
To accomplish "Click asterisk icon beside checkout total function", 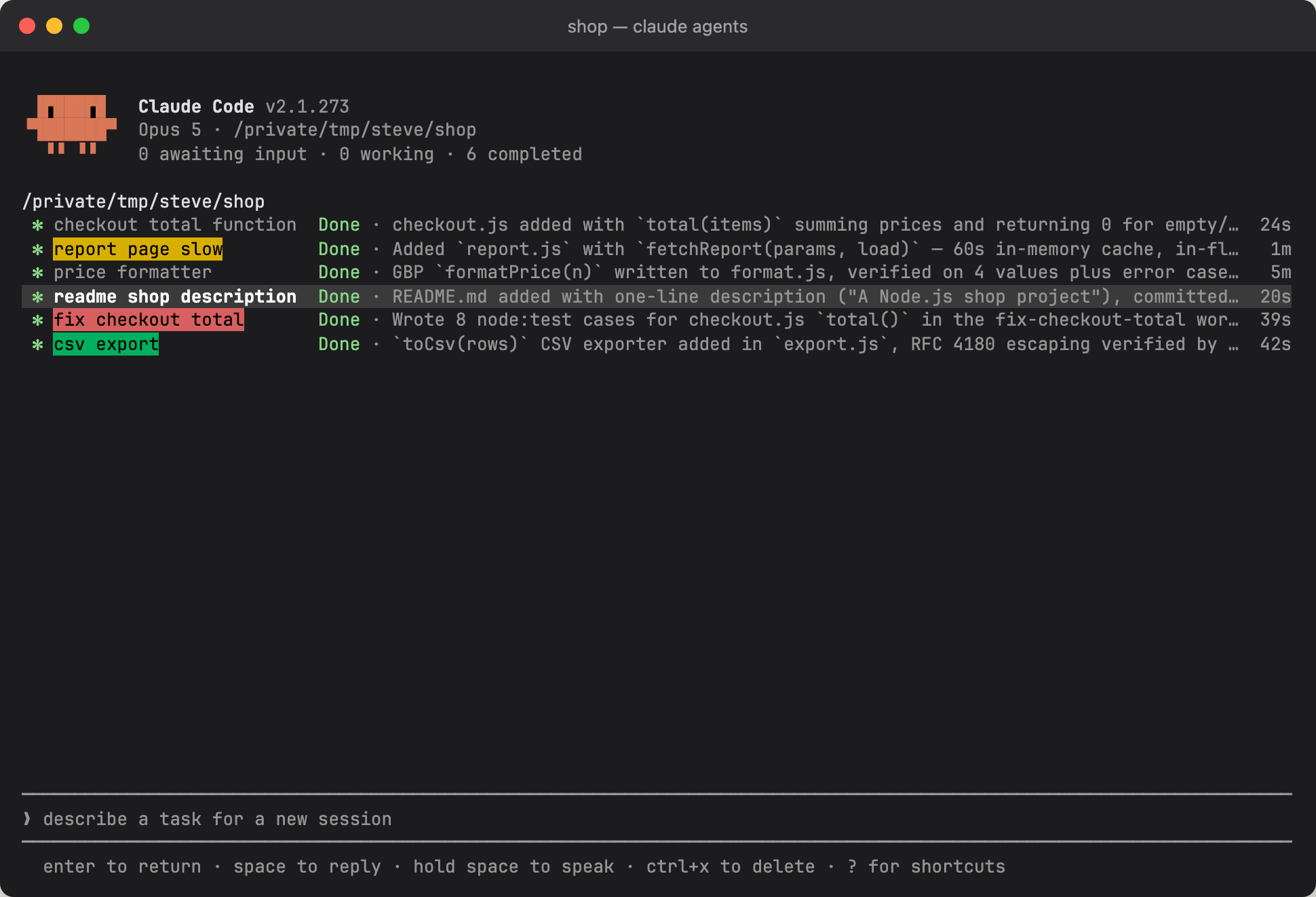I will point(38,225).
